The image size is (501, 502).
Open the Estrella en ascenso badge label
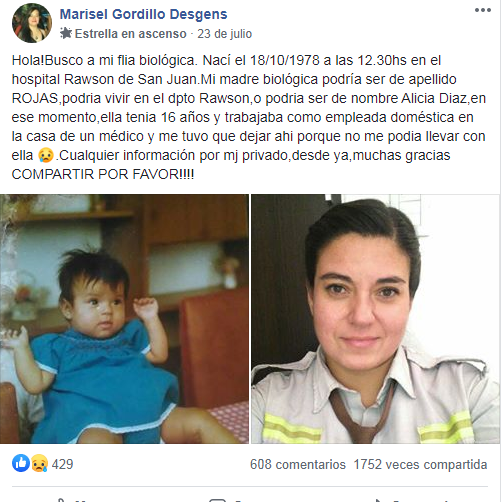[130, 34]
